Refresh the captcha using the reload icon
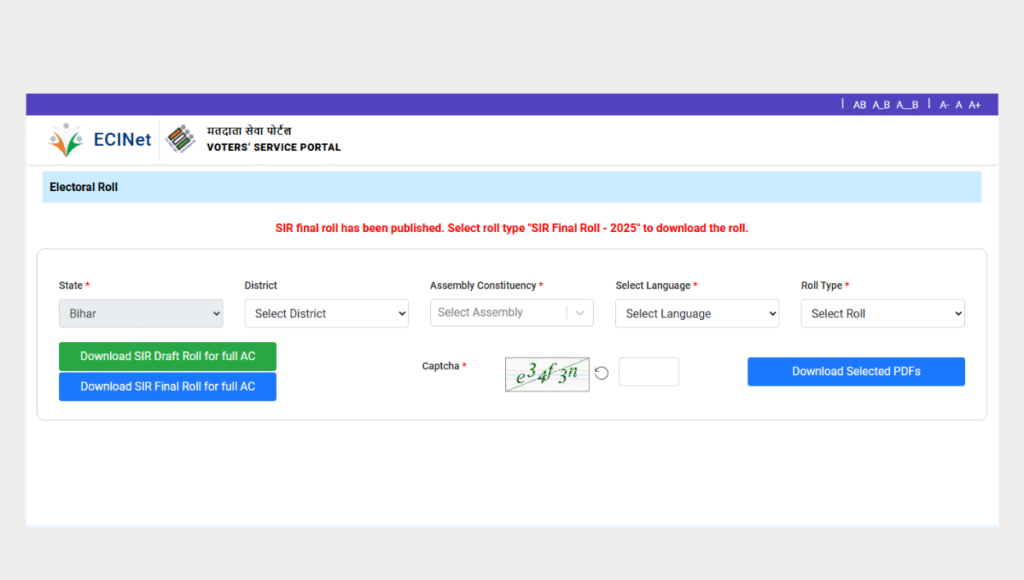 pyautogui.click(x=602, y=373)
